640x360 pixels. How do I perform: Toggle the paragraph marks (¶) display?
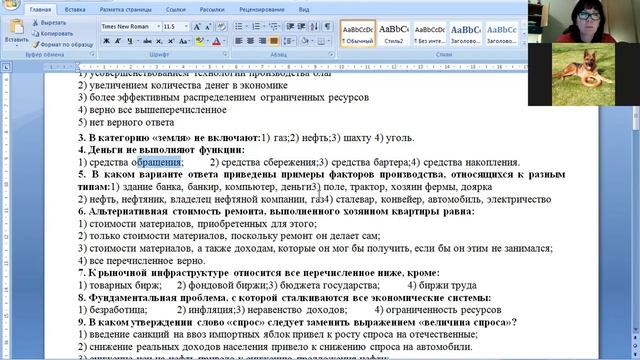point(327,27)
